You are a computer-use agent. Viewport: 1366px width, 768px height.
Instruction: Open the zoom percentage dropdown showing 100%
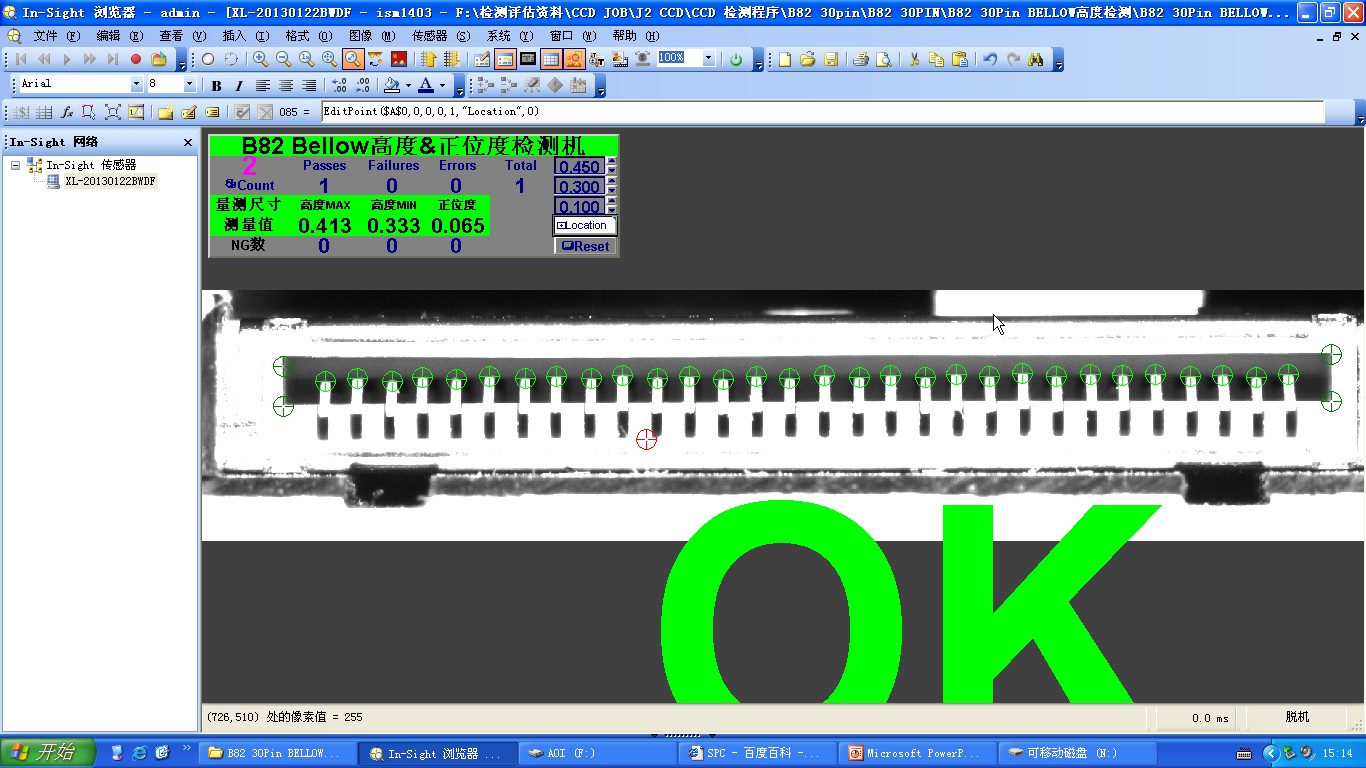[709, 59]
